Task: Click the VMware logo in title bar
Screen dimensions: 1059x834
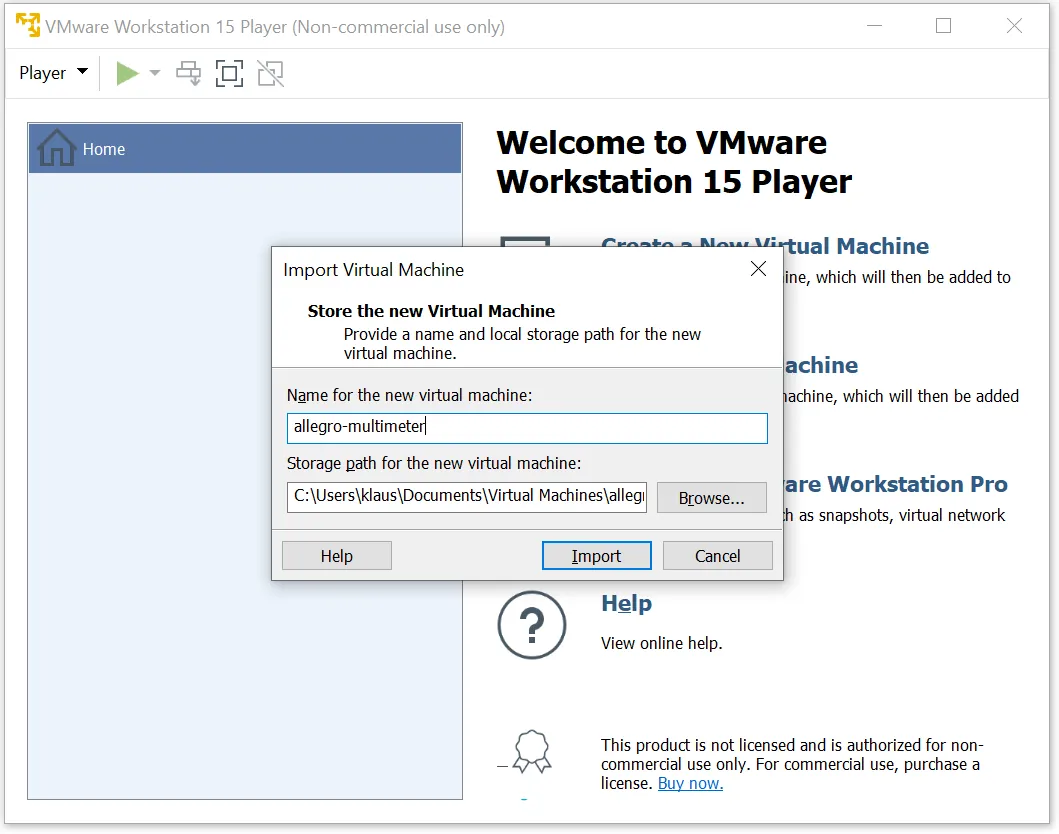Action: click(27, 26)
